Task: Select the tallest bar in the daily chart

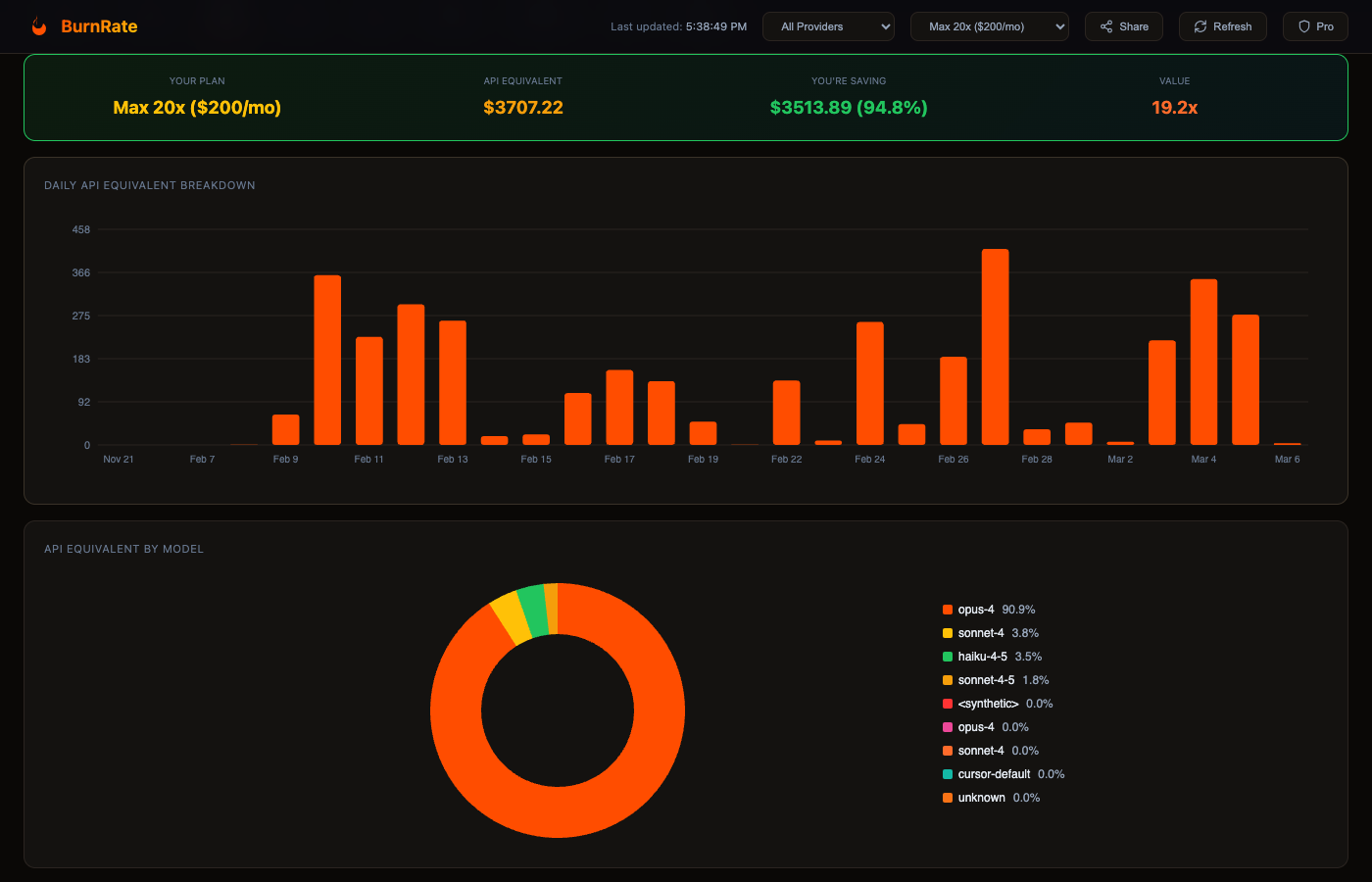Action: 995,348
